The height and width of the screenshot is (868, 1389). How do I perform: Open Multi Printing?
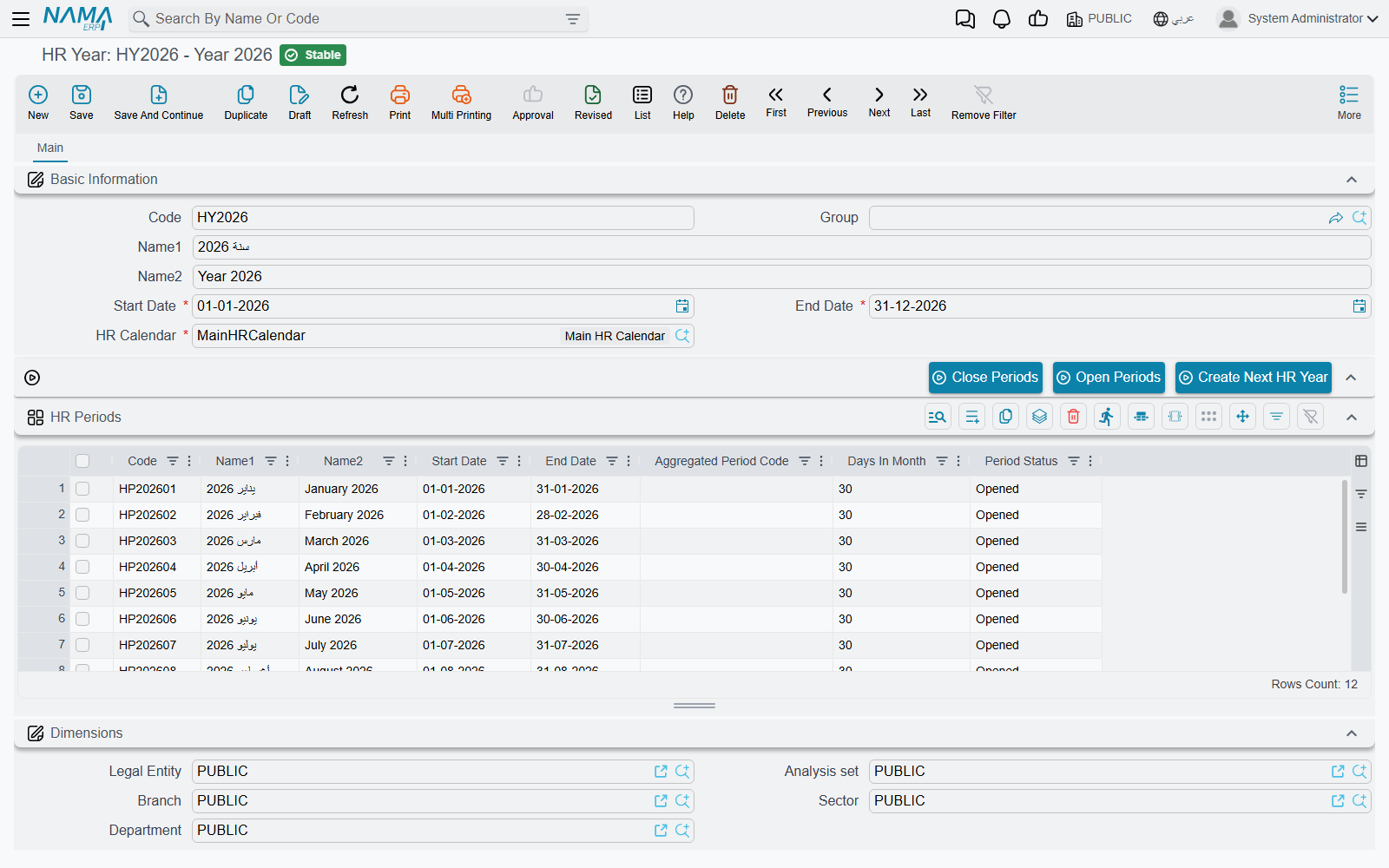coord(461,102)
